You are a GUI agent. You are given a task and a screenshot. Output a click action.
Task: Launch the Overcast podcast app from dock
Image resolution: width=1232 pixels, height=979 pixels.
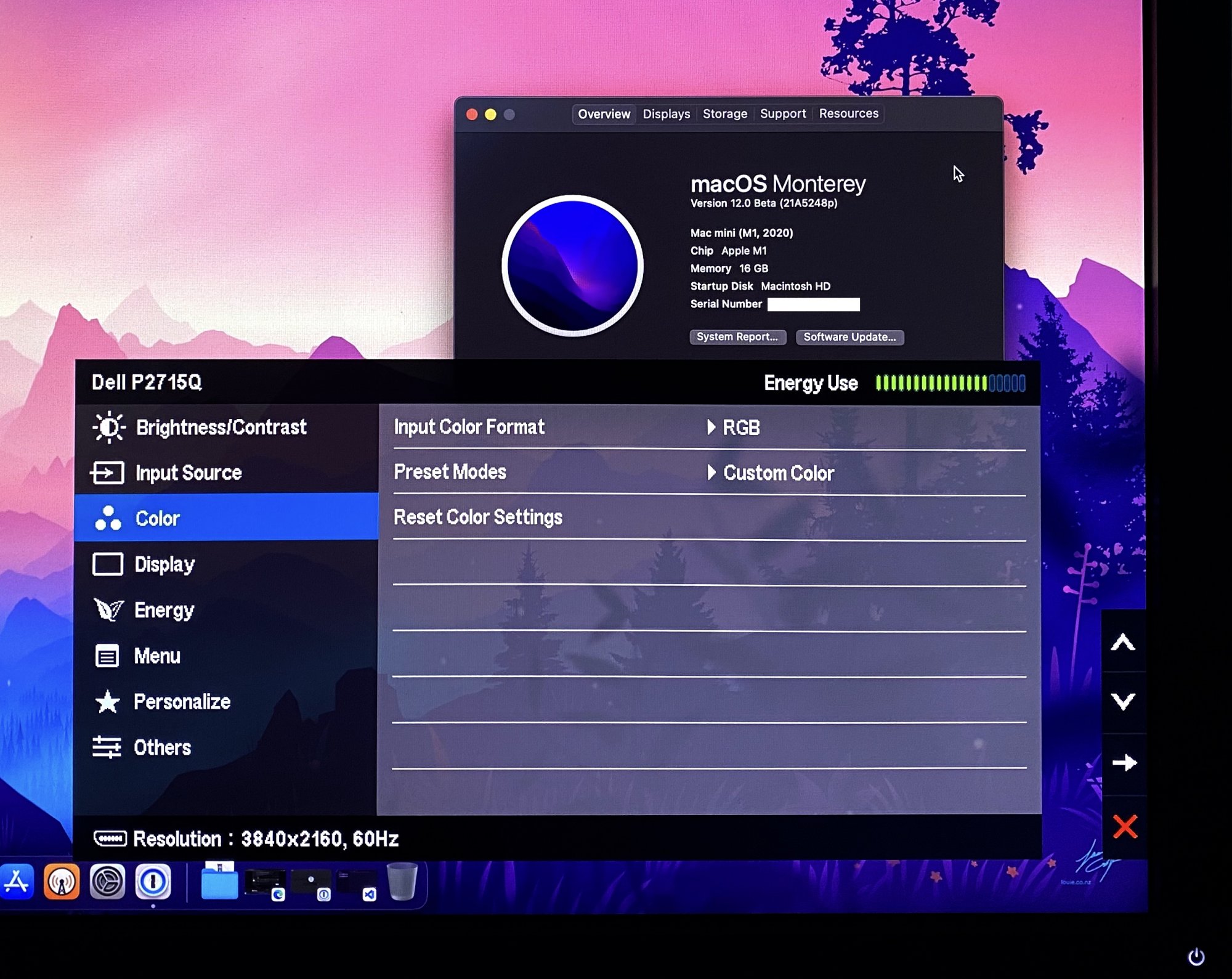click(x=62, y=882)
